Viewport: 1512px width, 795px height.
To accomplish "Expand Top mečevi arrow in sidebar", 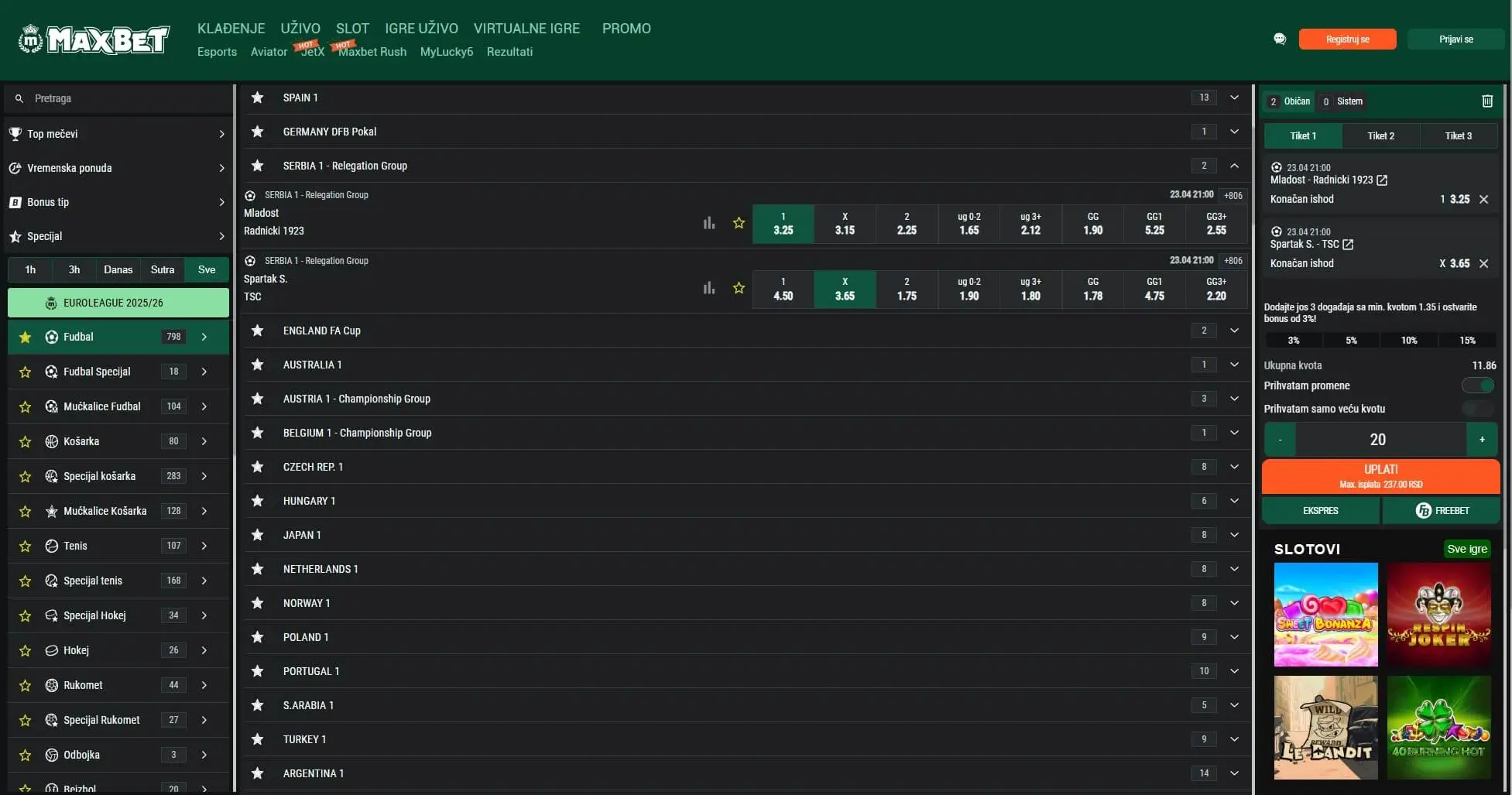I will (x=221, y=134).
